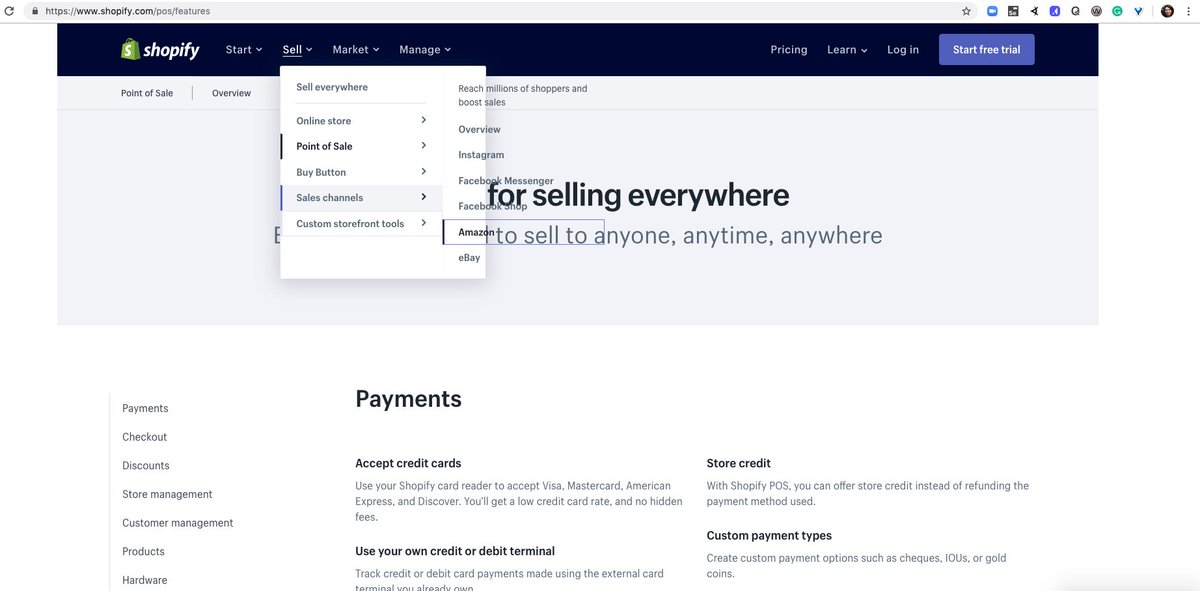Choose Sell everywhere menu heading

[332, 87]
